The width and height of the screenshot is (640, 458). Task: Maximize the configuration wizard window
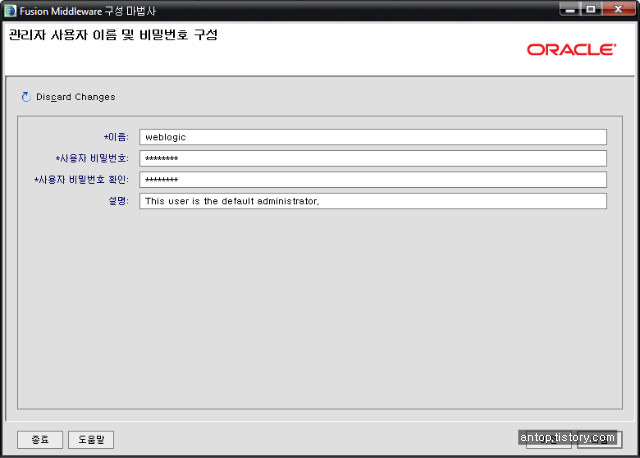click(590, 9)
